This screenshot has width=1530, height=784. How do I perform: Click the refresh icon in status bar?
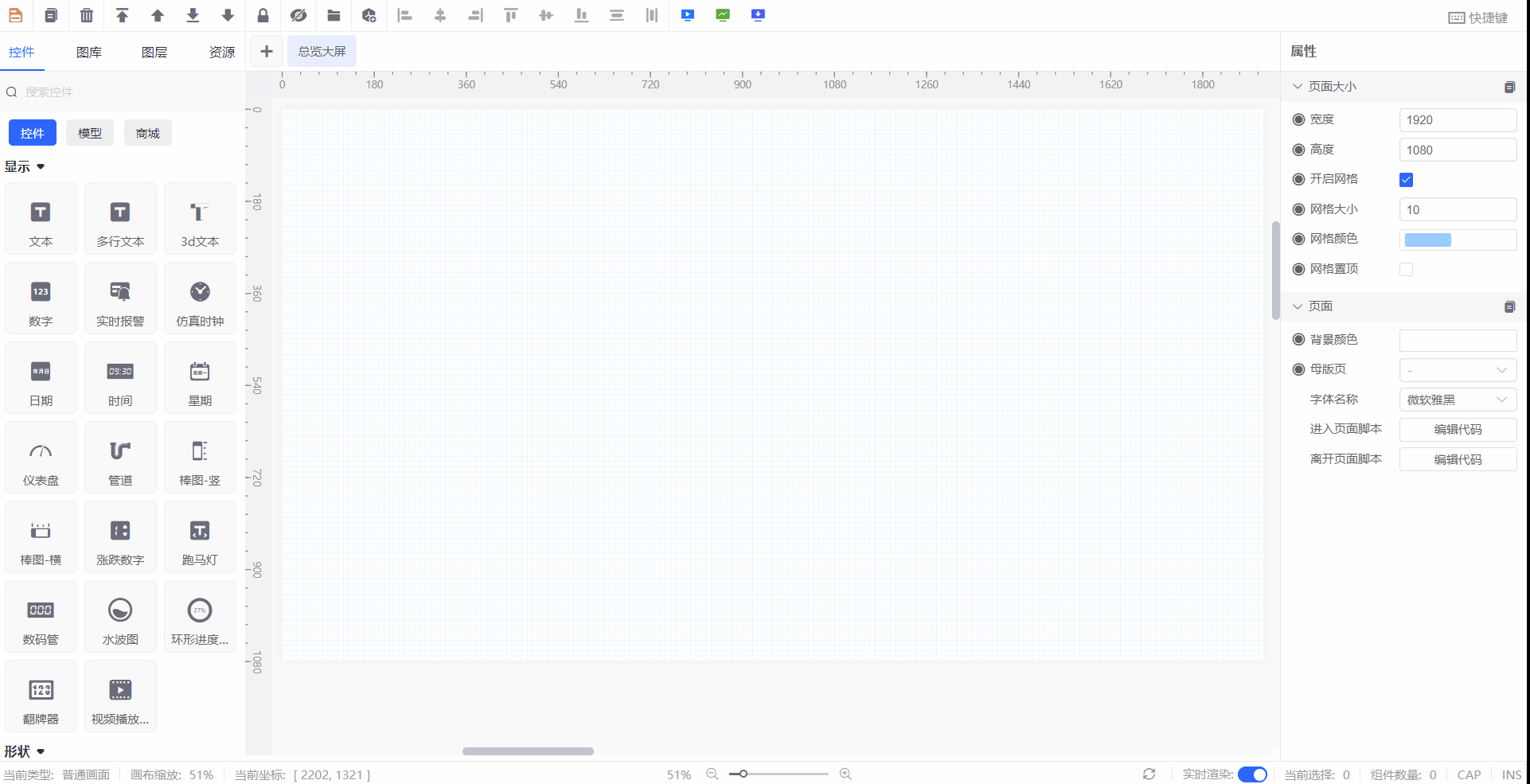click(x=1149, y=774)
